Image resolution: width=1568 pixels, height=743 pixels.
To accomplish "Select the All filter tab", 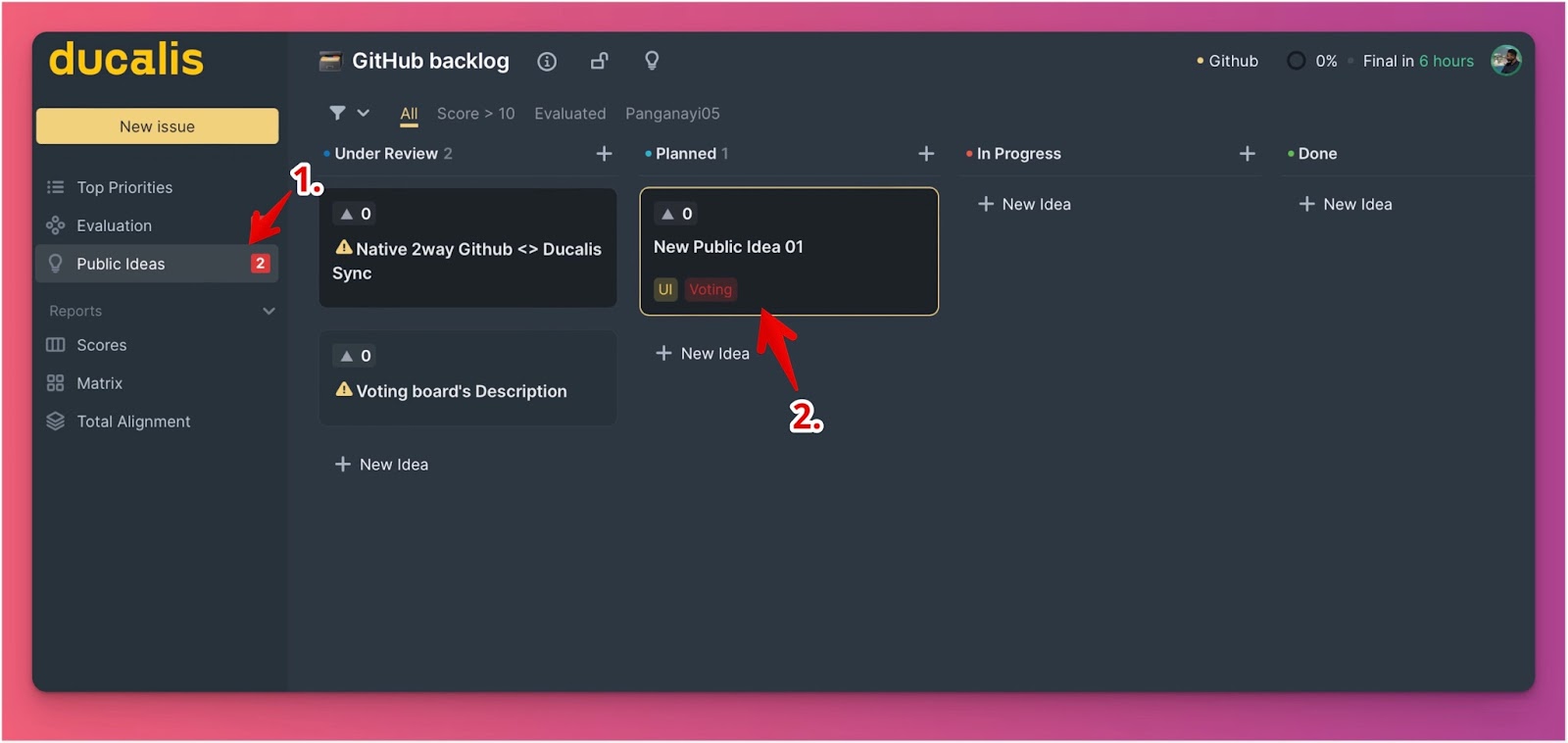I will (409, 114).
